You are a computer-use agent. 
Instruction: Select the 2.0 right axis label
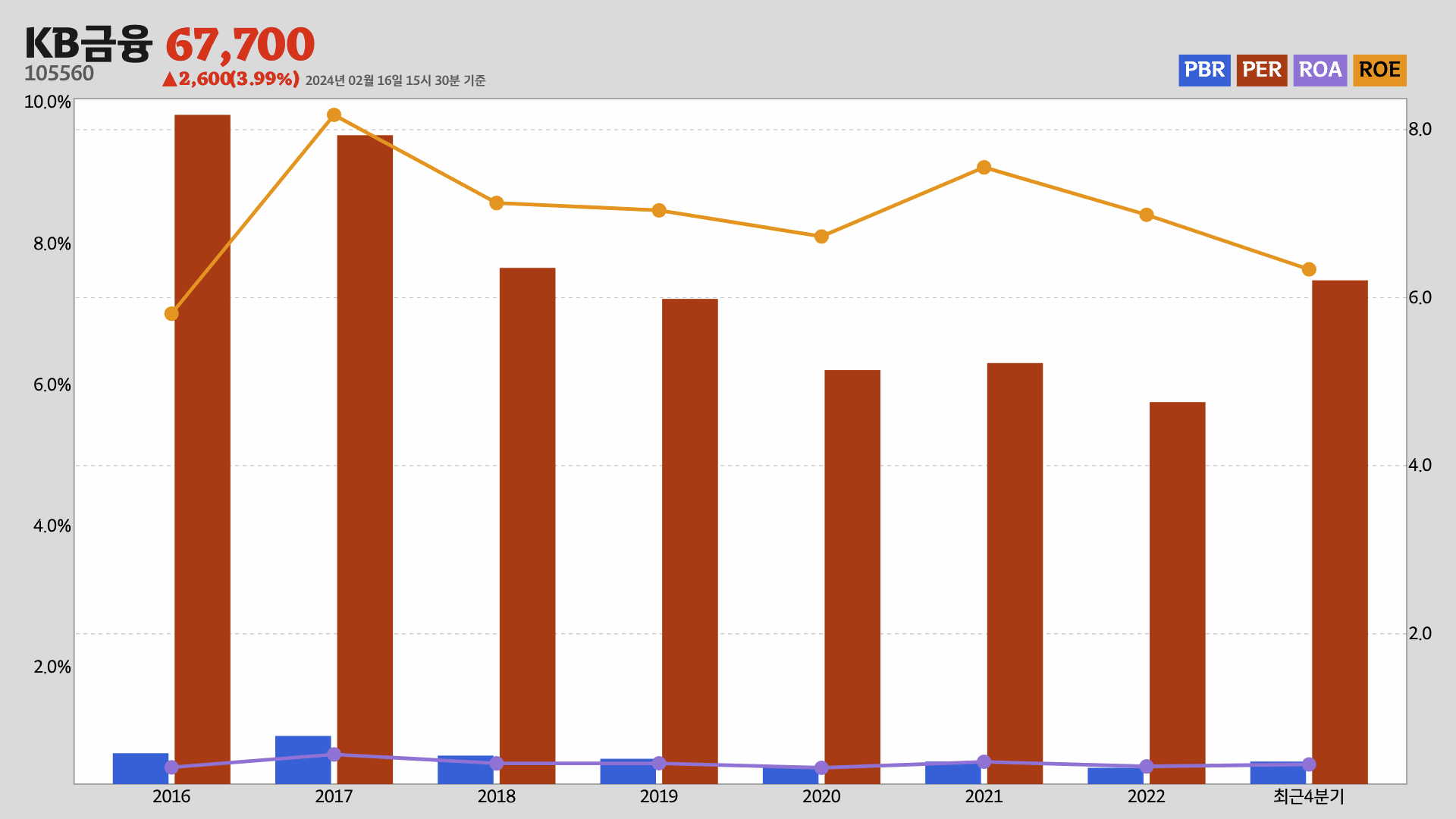pos(1420,634)
